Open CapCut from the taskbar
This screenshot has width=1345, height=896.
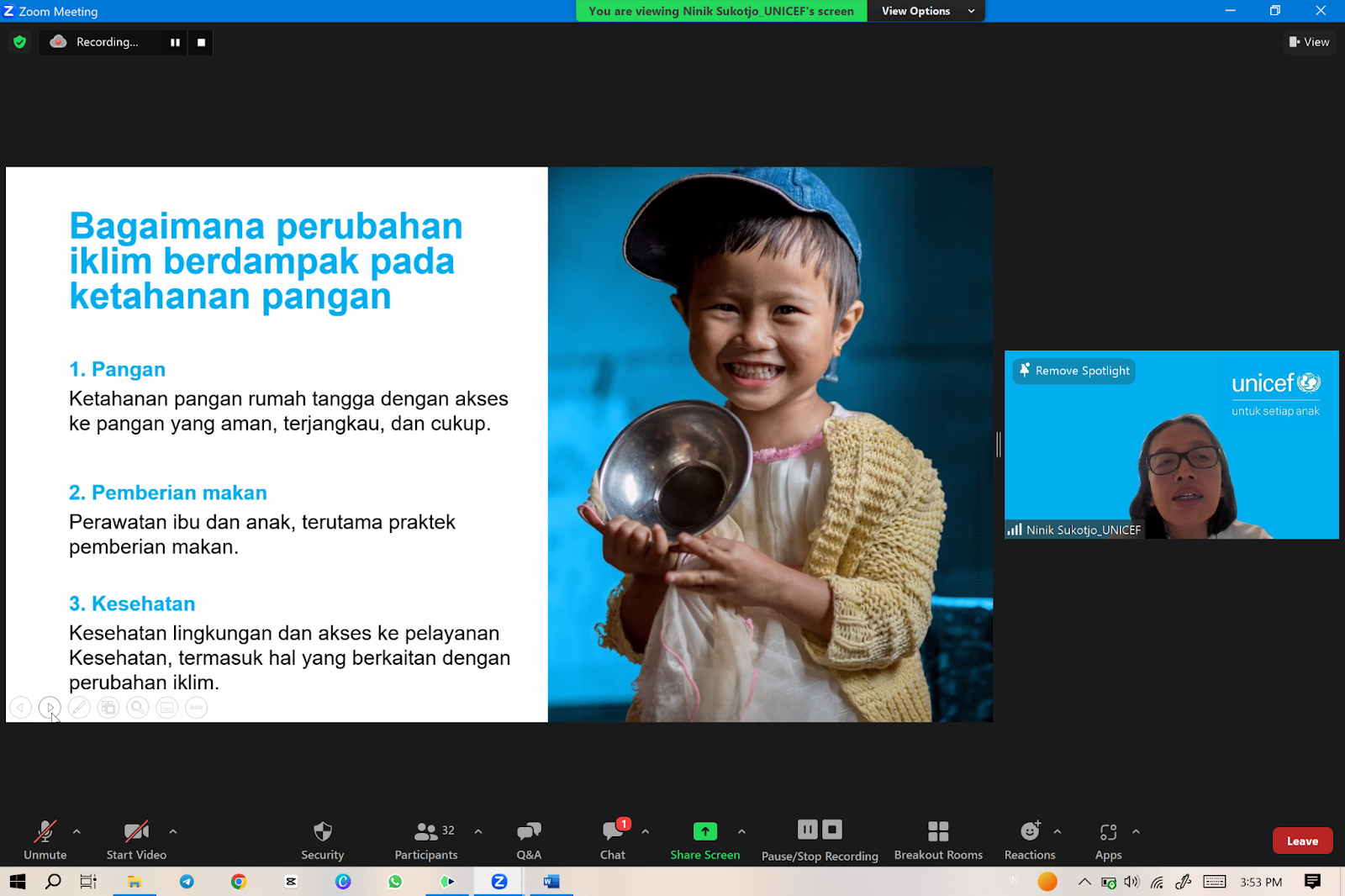[x=291, y=882]
